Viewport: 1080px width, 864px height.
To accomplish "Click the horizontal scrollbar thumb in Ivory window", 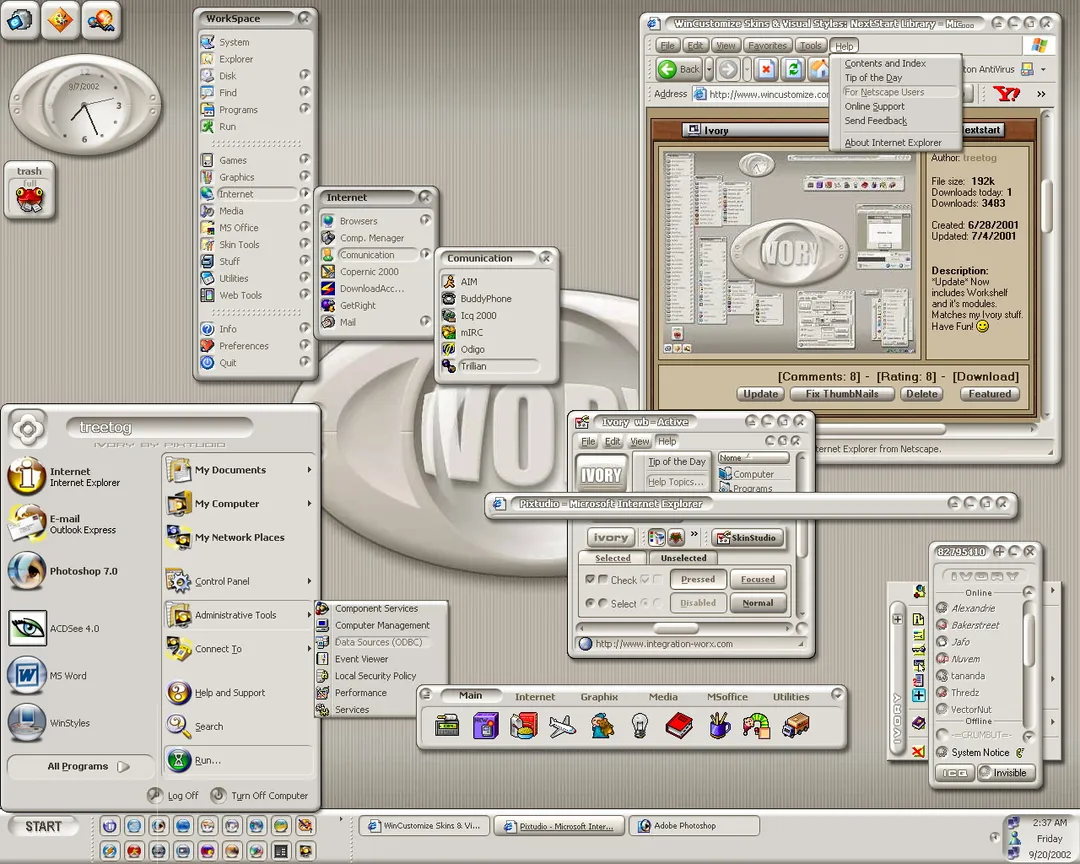I will pos(676,628).
